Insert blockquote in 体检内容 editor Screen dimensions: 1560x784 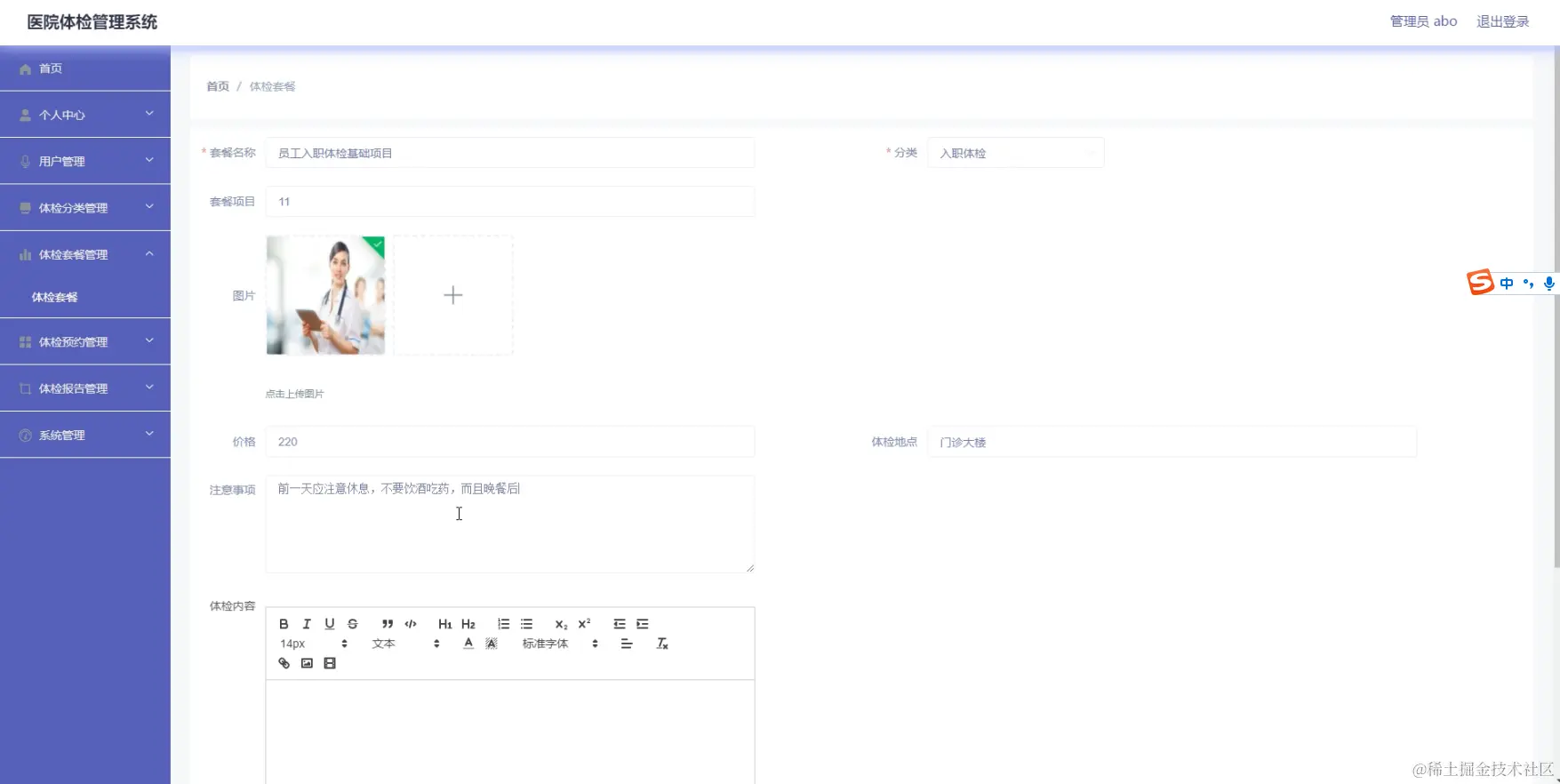point(388,624)
